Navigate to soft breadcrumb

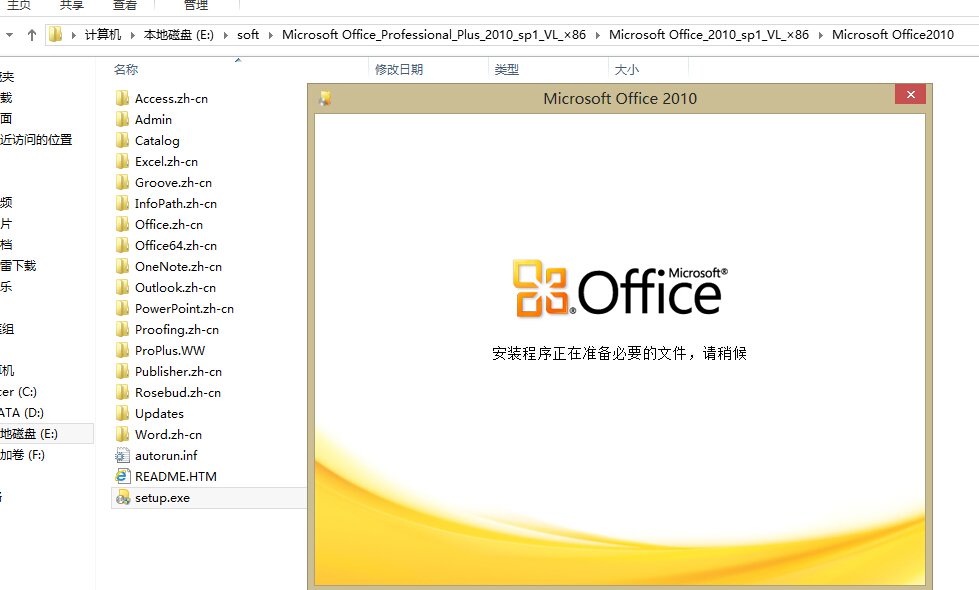click(248, 35)
